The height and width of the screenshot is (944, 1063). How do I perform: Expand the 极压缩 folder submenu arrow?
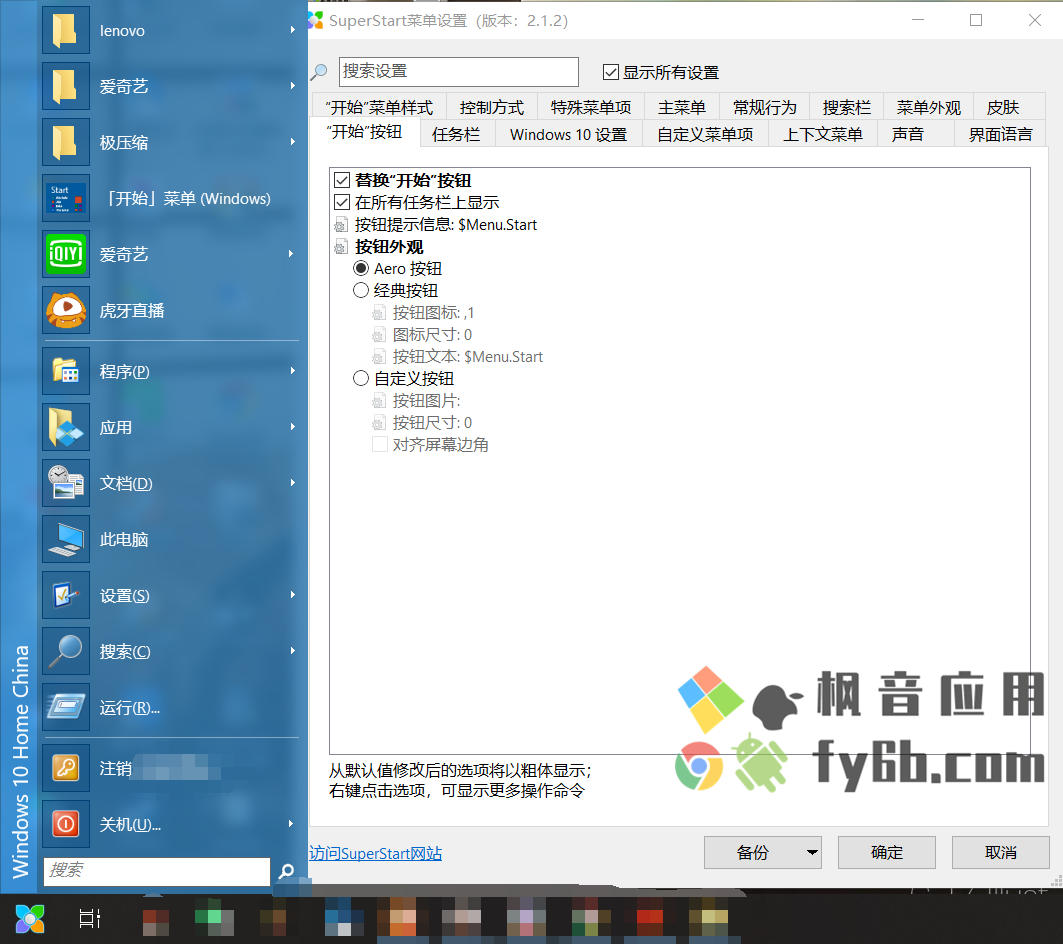(292, 142)
